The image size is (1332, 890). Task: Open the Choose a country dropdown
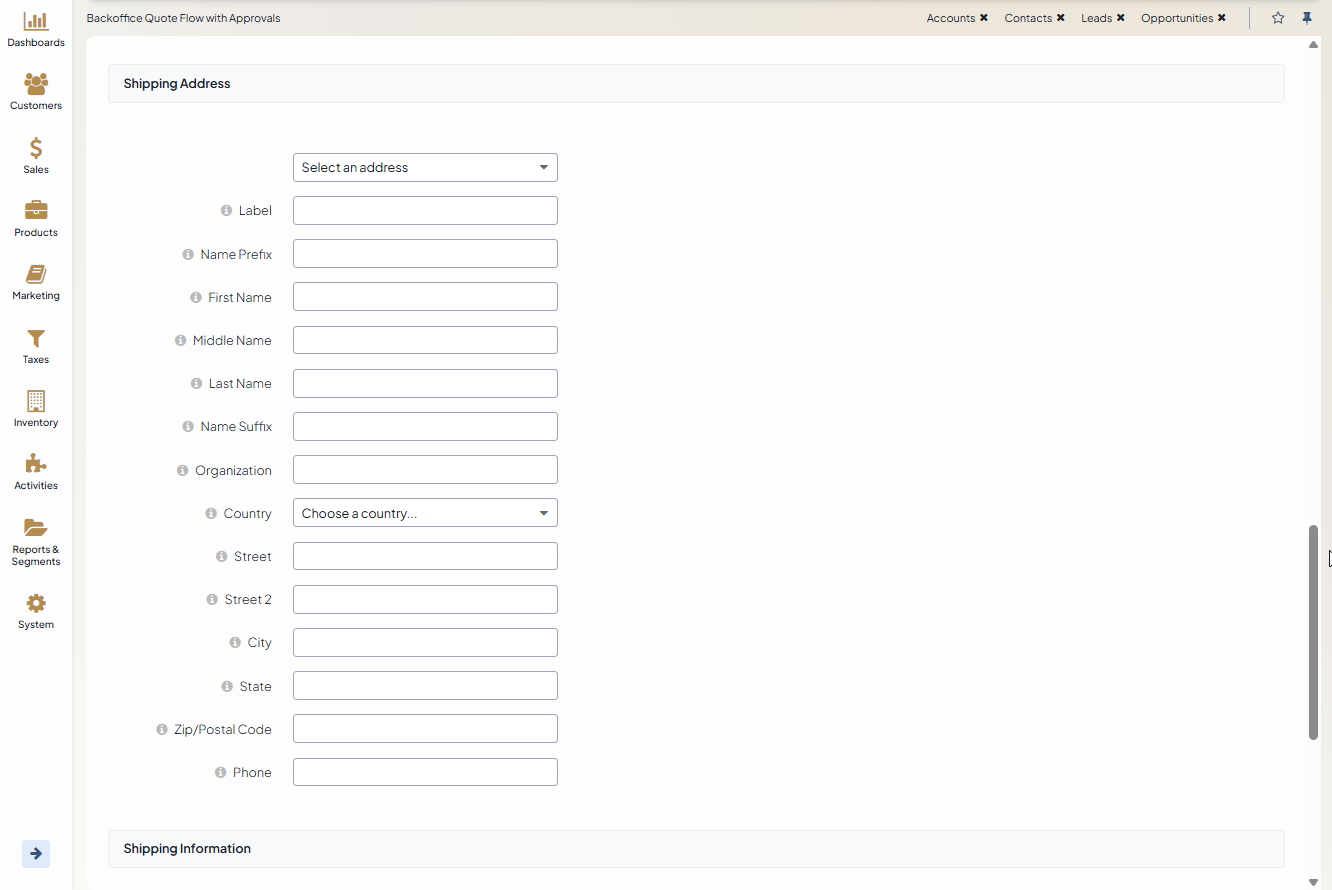[425, 514]
